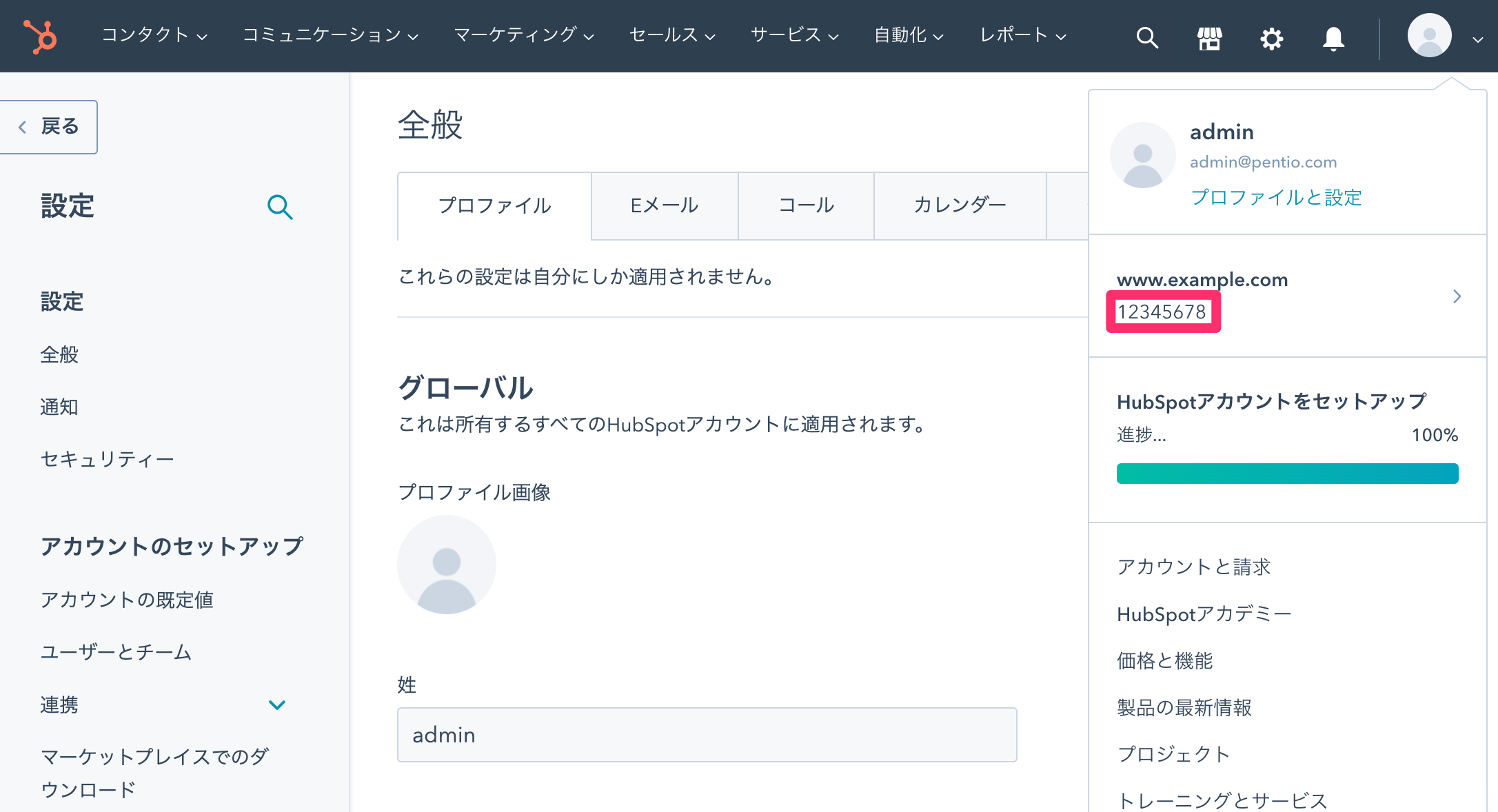Open HubSpotアカデミー in account menu

pos(1204,613)
